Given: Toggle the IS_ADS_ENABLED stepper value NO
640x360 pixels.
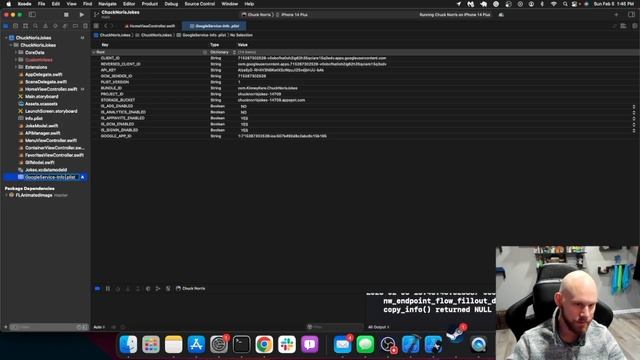Looking at the screenshot, I should pos(634,106).
